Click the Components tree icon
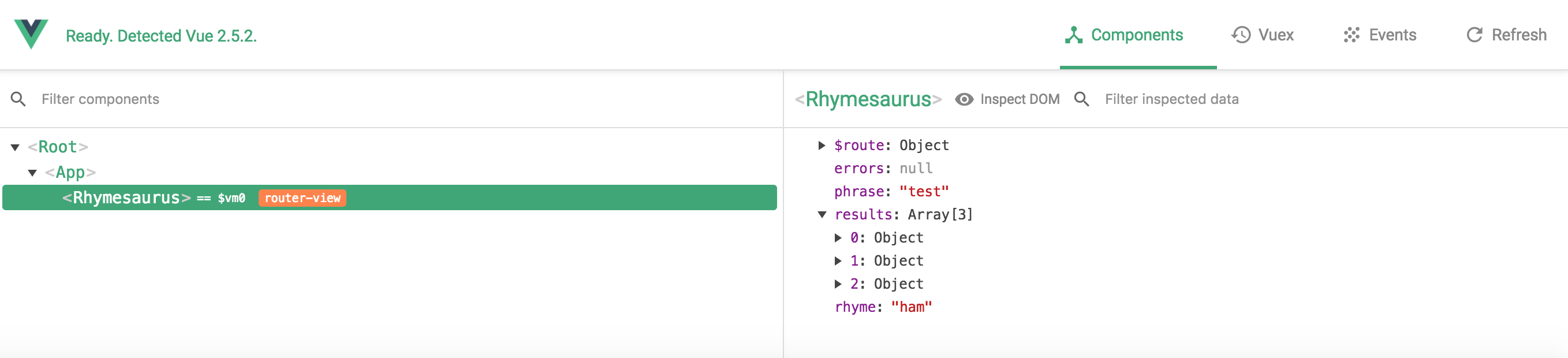The image size is (1568, 358). pos(1073,35)
